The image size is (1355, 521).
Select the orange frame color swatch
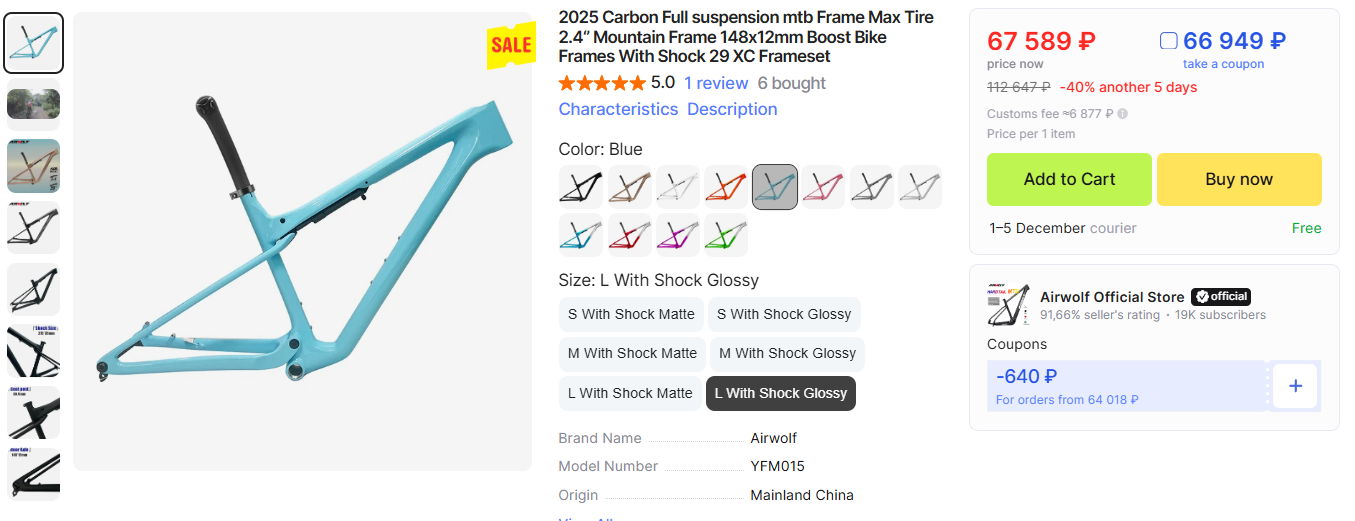[x=726, y=187]
